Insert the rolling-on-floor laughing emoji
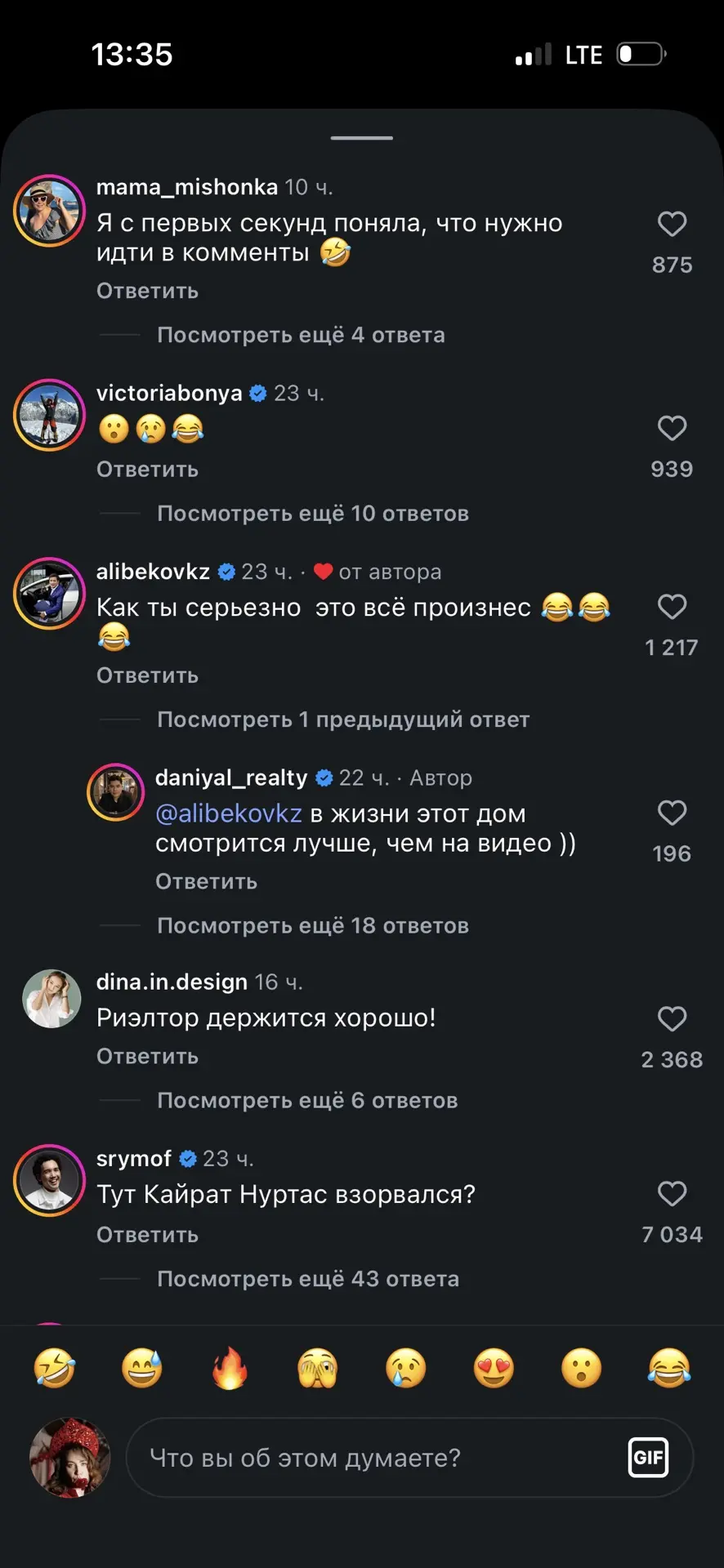Screen dimensions: 724x1568 point(55,1368)
